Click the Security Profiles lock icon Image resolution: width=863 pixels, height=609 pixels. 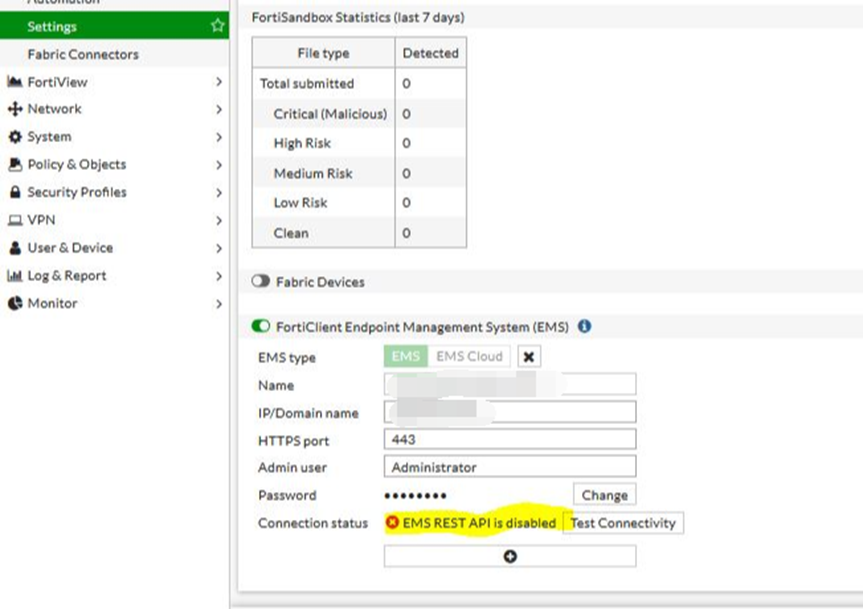coord(15,192)
